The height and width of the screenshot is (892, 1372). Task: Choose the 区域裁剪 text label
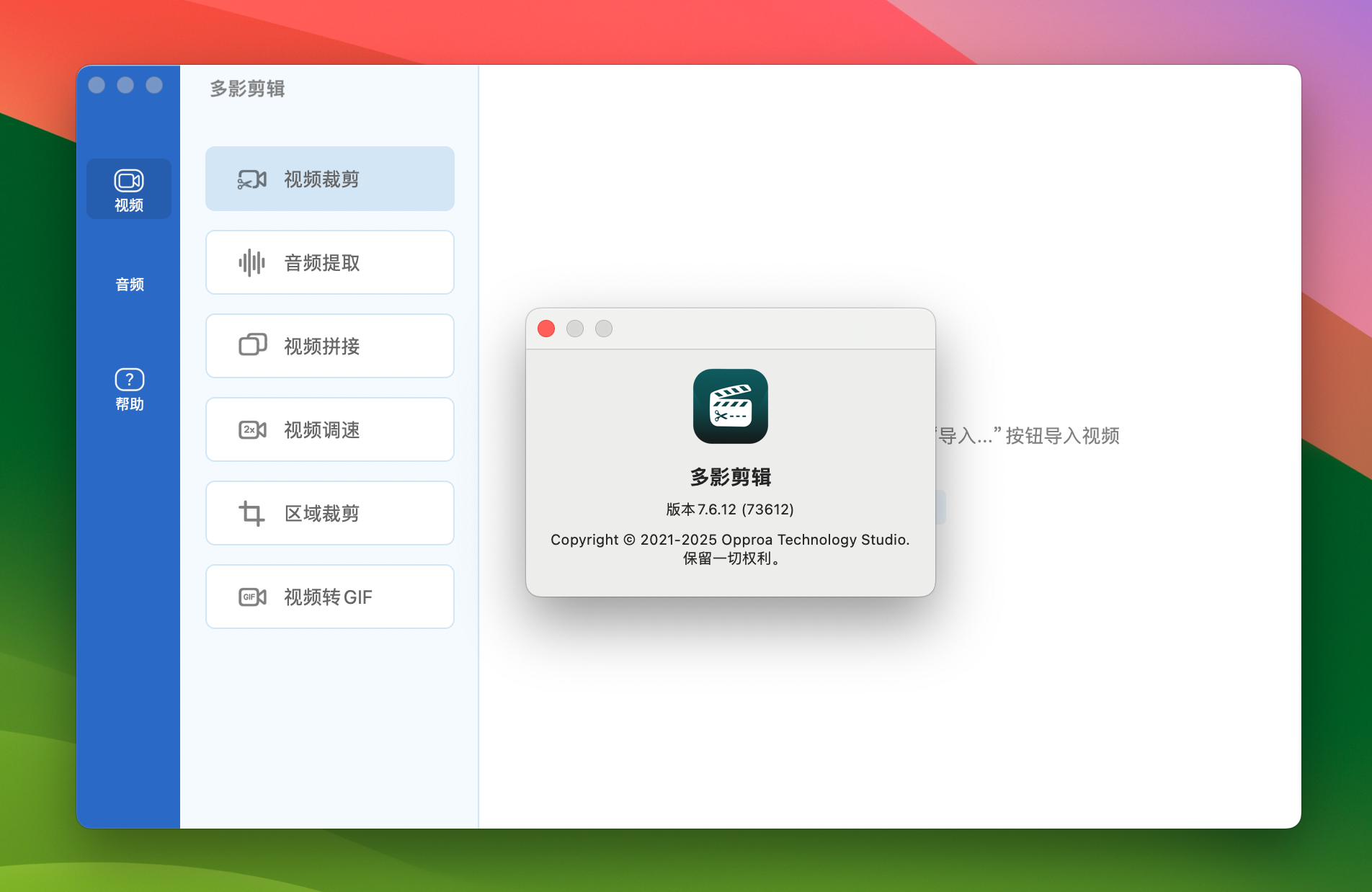(321, 514)
